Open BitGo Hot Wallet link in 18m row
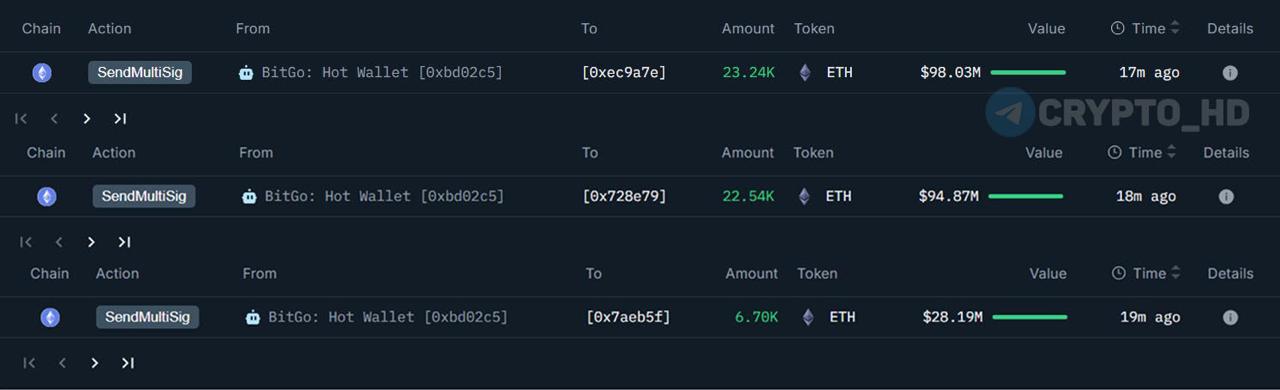This screenshot has width=1280, height=390. (x=384, y=197)
